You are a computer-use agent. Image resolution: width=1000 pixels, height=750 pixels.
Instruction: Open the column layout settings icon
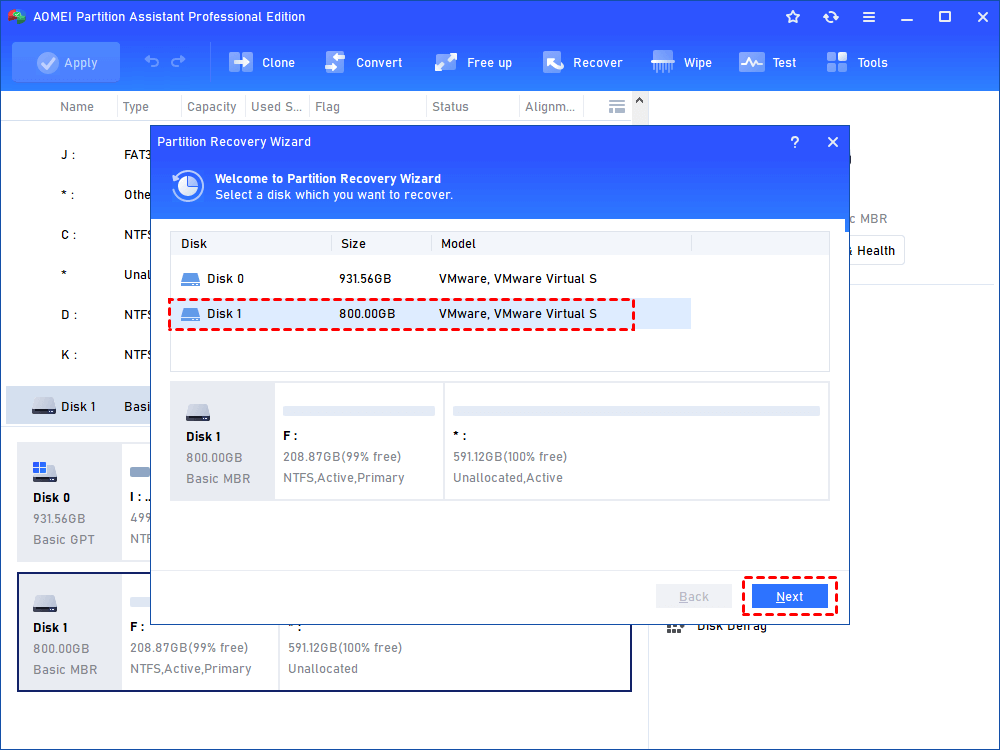pyautogui.click(x=617, y=107)
